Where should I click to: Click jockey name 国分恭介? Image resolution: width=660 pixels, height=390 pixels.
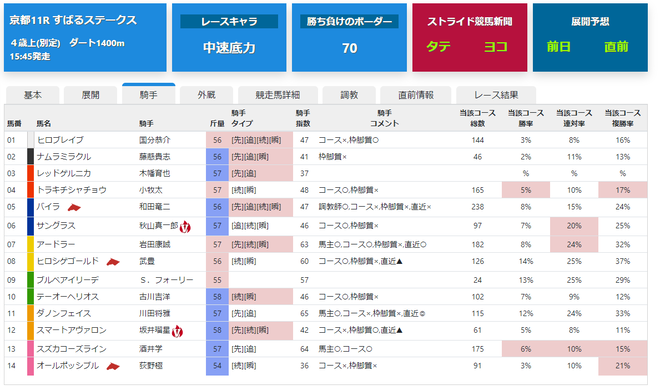click(x=154, y=140)
